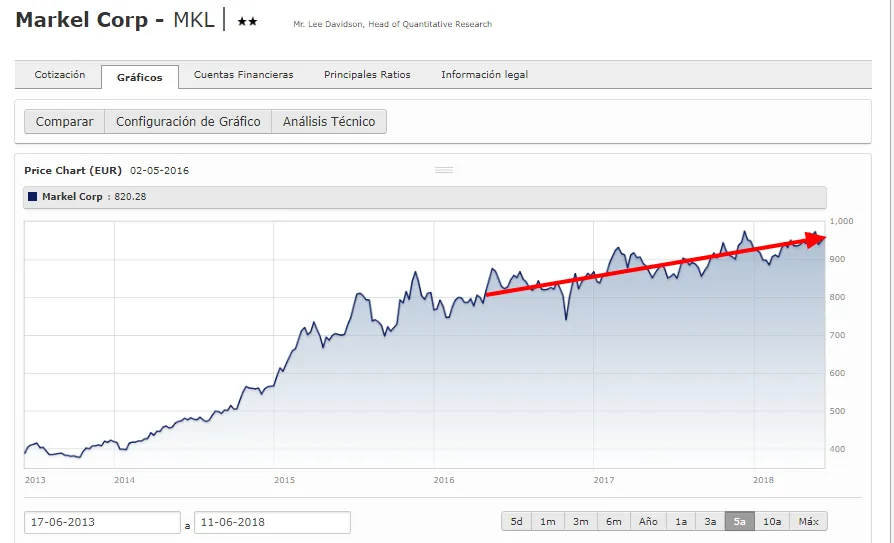This screenshot has width=894, height=543.
Task: Open the Información legal tab
Action: pos(484,75)
